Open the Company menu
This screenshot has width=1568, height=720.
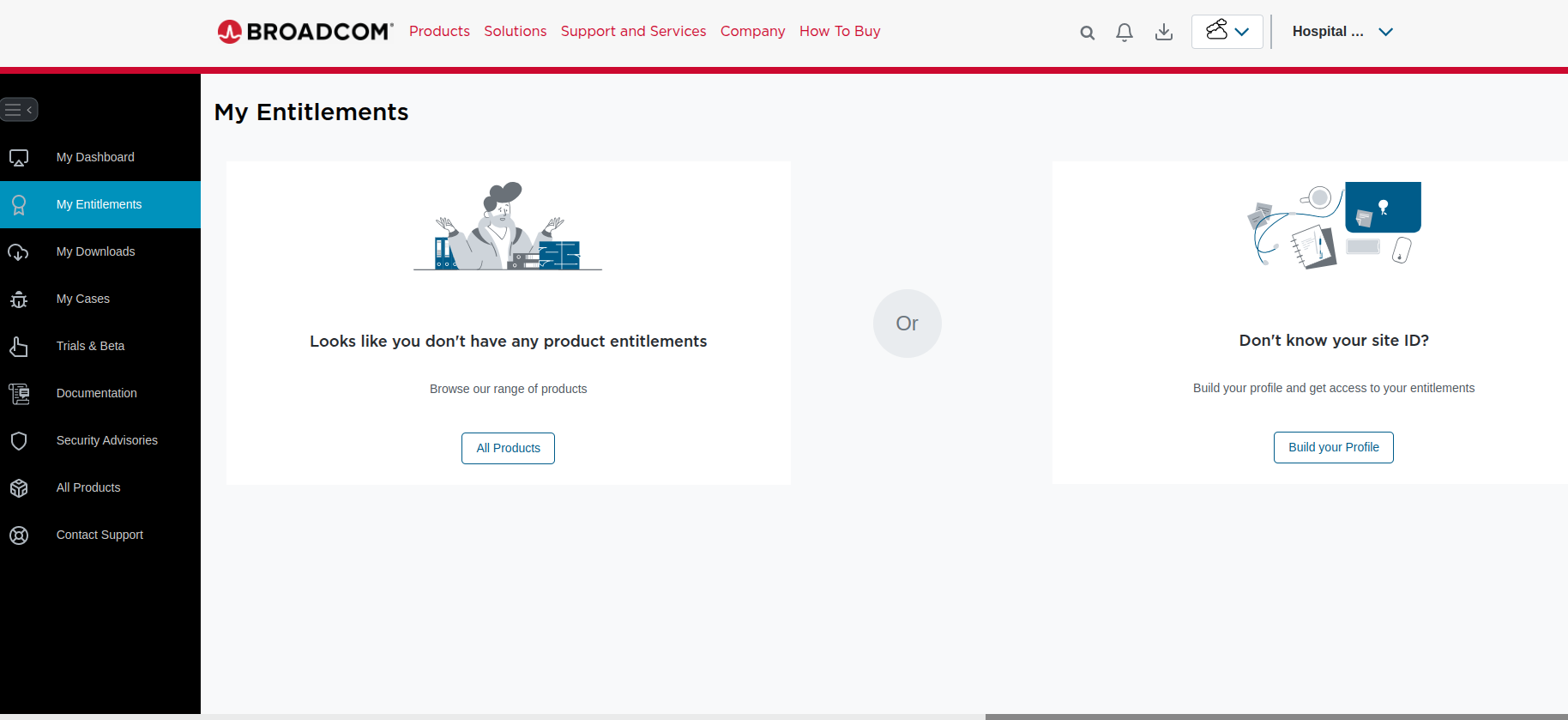click(x=752, y=31)
